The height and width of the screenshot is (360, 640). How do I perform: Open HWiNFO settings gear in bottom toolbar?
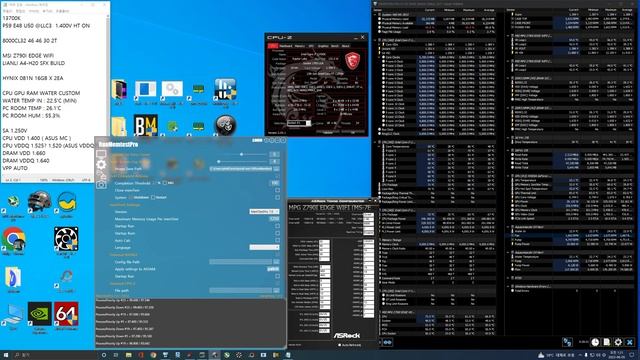(618, 342)
